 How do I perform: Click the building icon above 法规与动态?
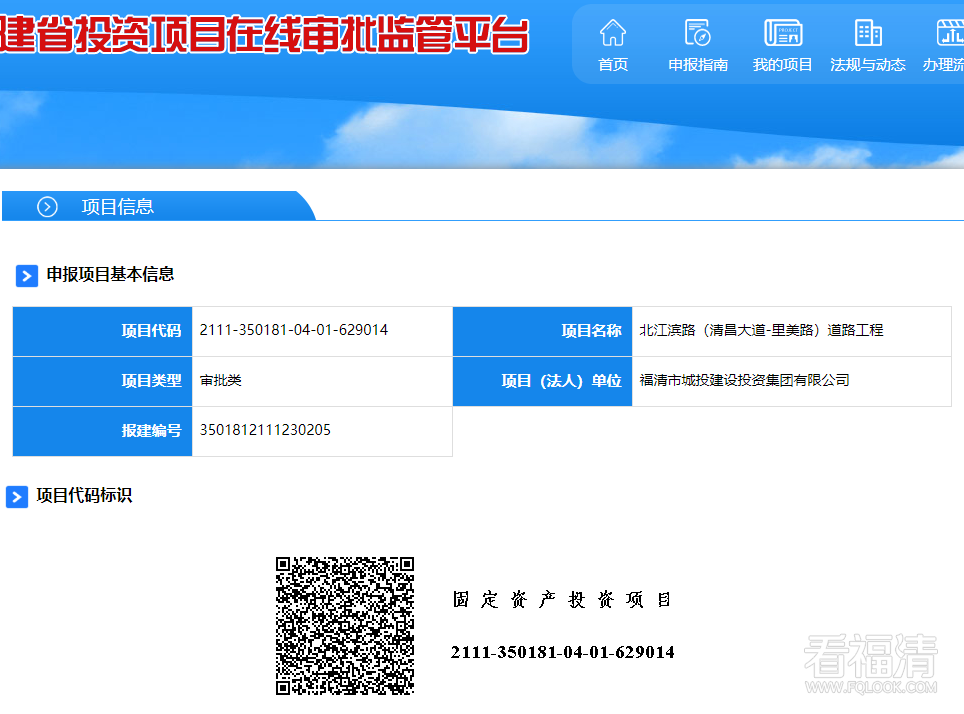868,33
